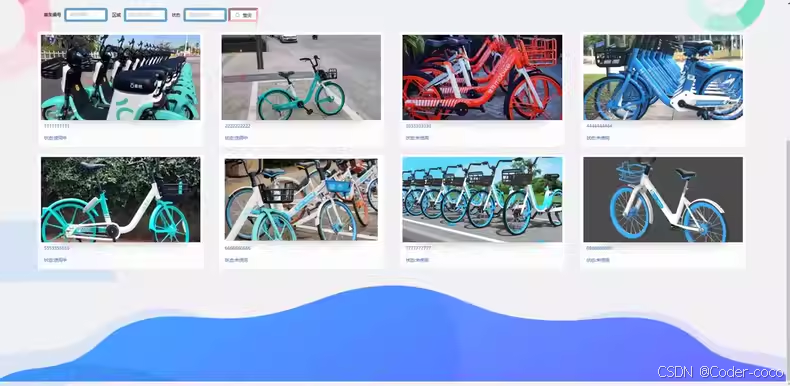Viewport: 790px width, 386px height.
Task: Click status text under bike 2222222222
Action: 236,138
